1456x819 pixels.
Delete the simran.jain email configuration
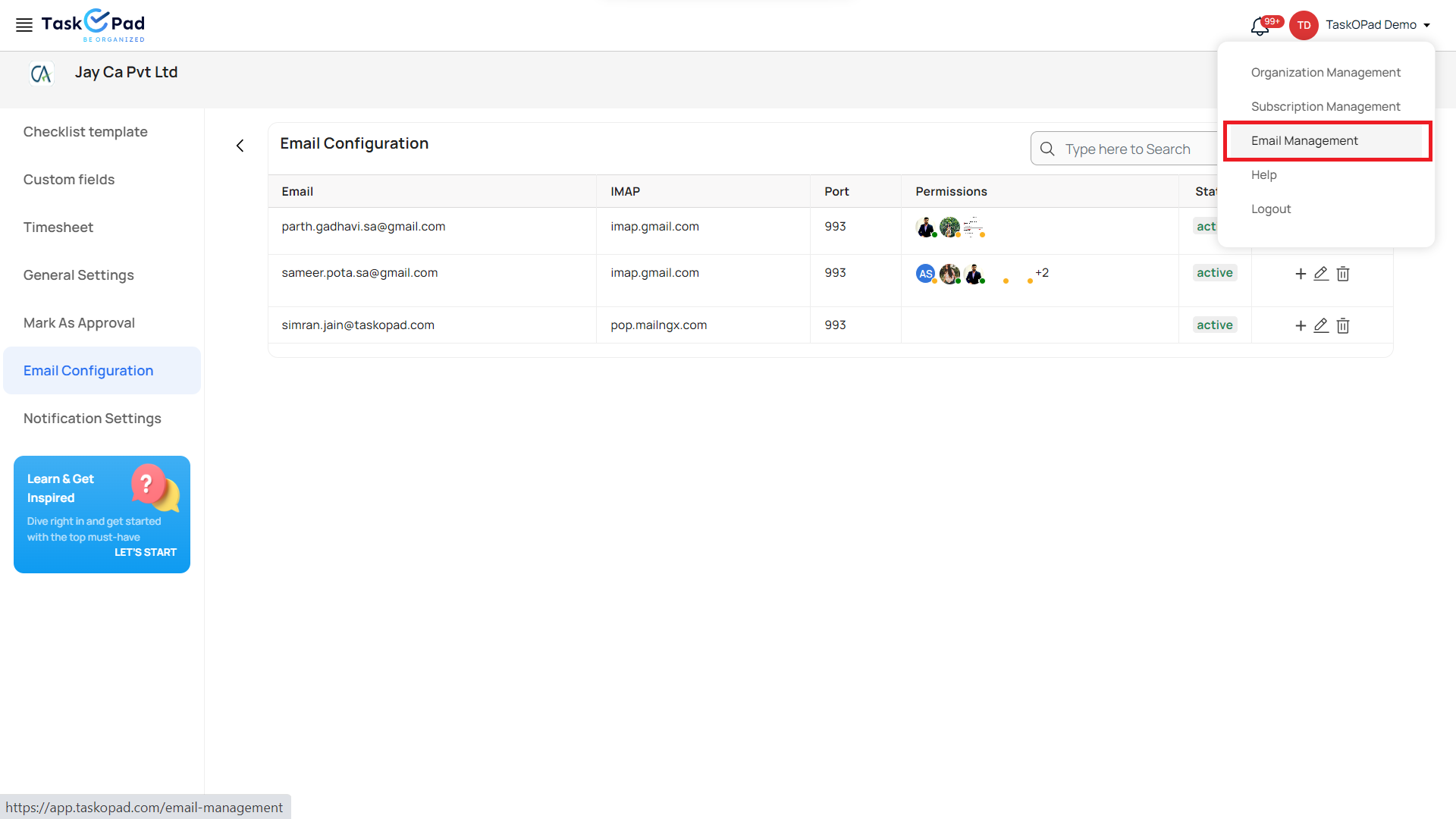click(x=1343, y=325)
